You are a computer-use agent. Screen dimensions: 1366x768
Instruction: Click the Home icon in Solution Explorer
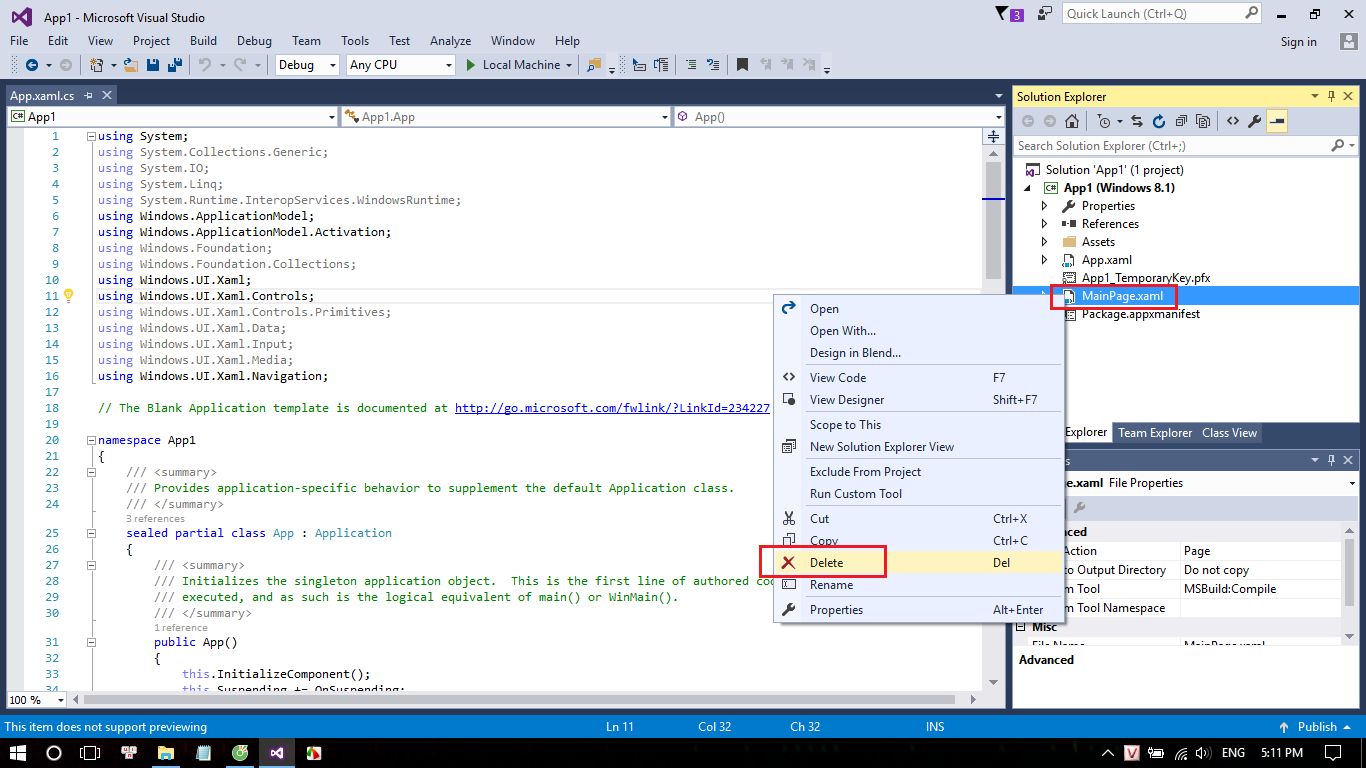[1071, 121]
